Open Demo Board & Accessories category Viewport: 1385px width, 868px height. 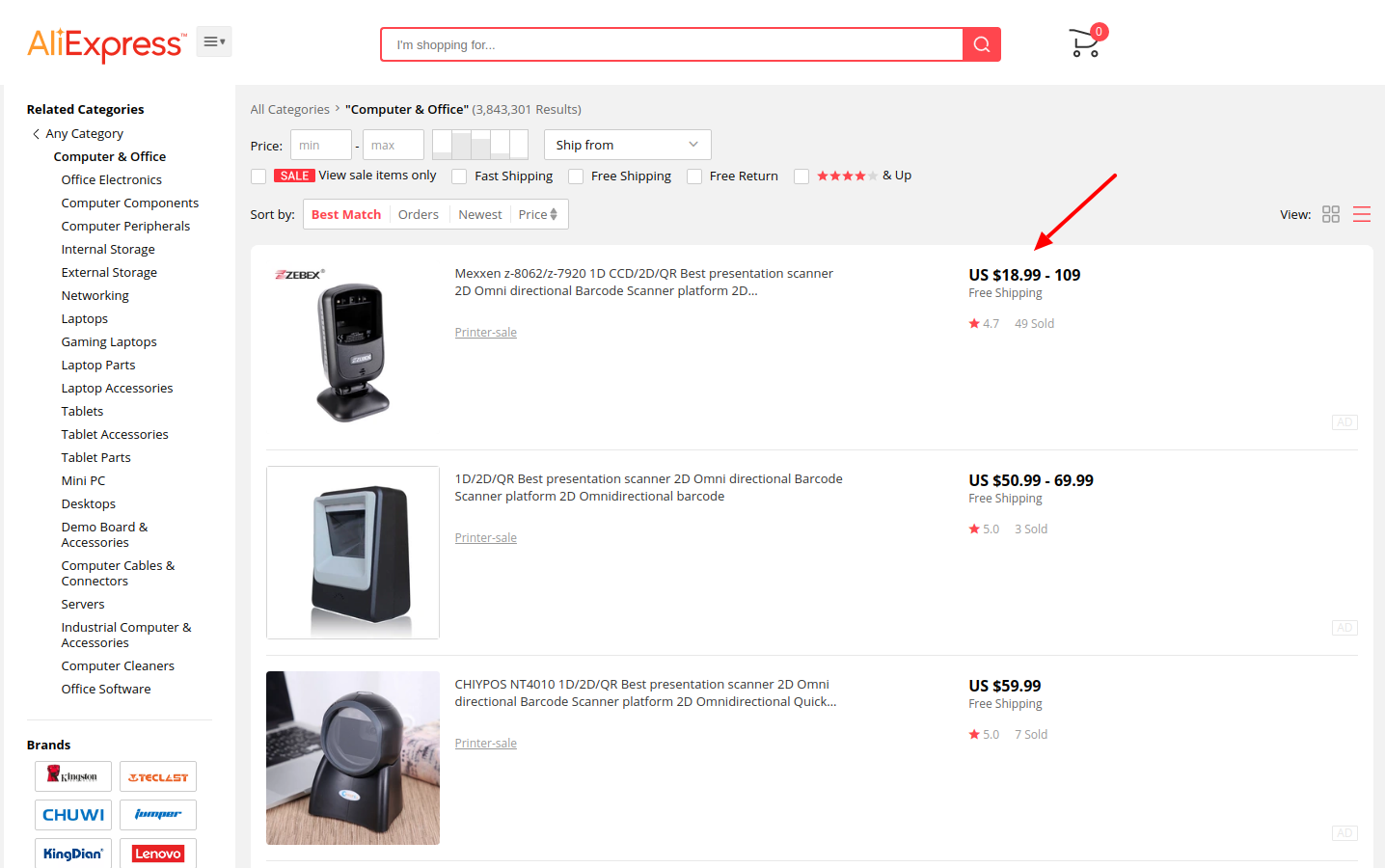coord(104,535)
